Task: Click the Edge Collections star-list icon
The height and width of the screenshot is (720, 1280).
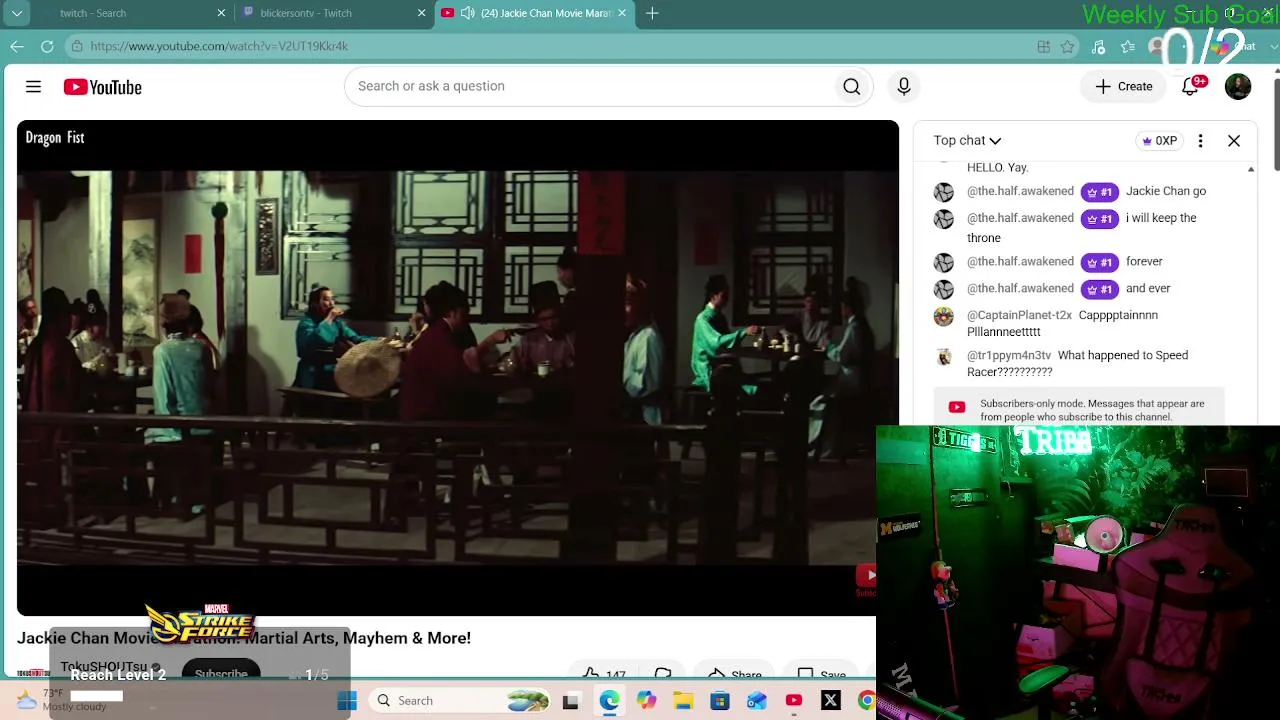Action: [1128, 46]
